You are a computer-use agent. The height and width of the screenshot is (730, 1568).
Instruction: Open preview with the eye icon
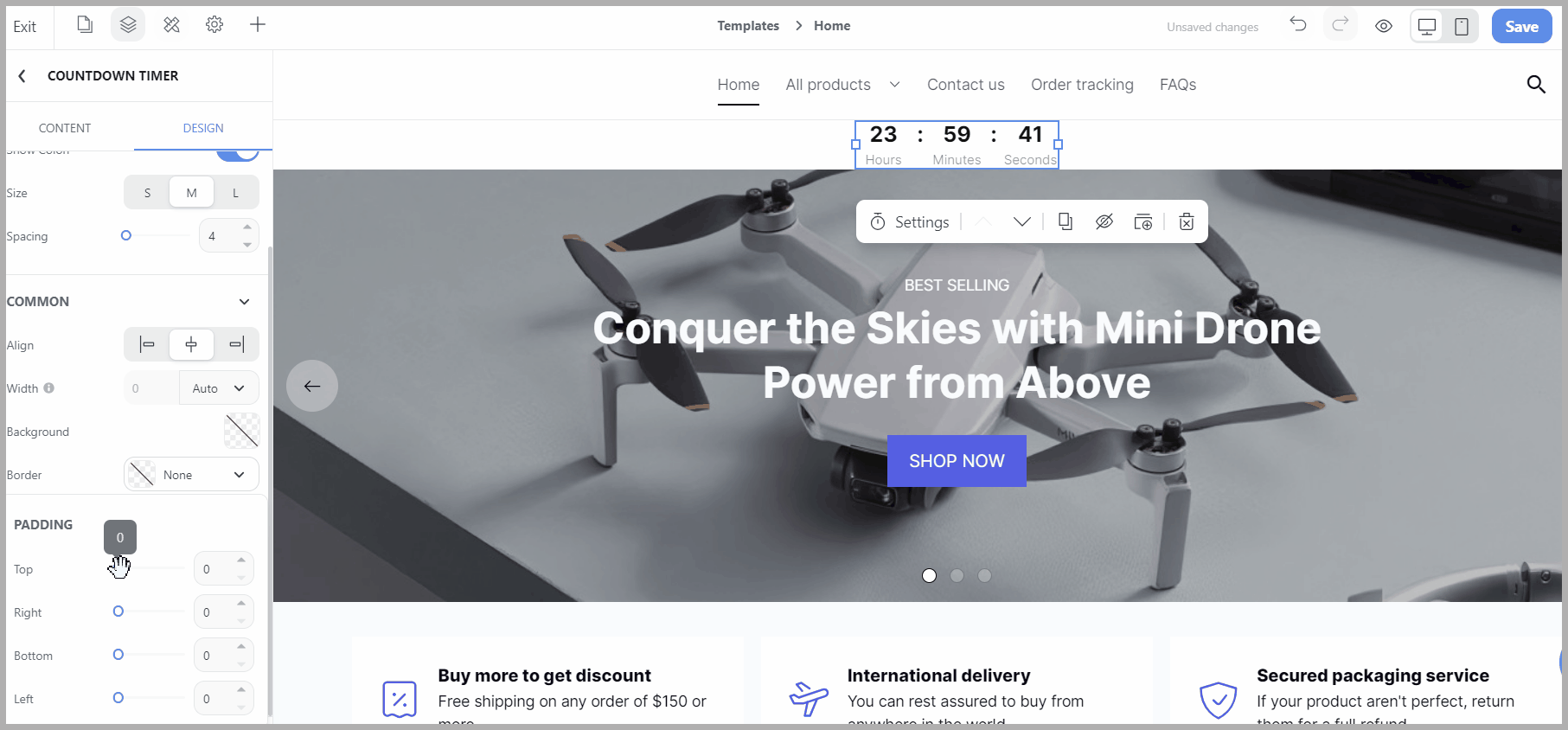(1384, 26)
